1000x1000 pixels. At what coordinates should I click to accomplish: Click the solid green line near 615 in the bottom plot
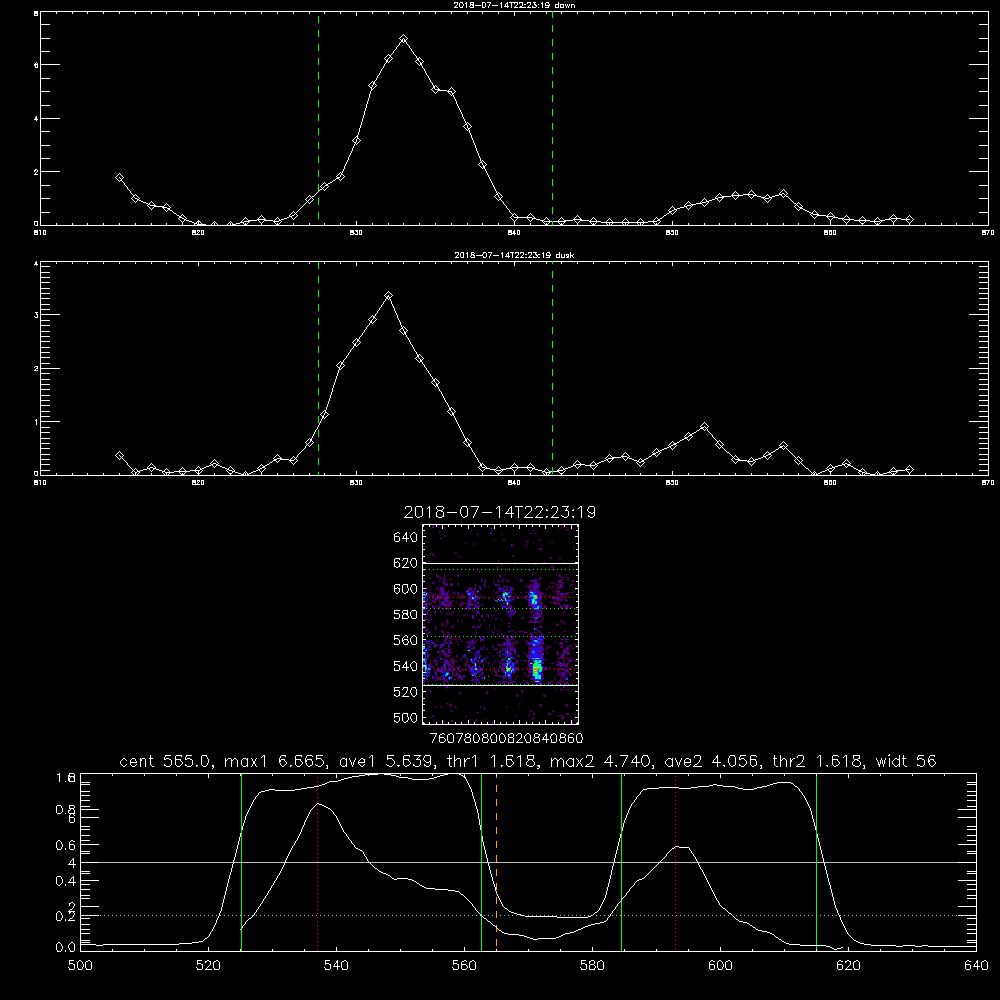point(816,861)
